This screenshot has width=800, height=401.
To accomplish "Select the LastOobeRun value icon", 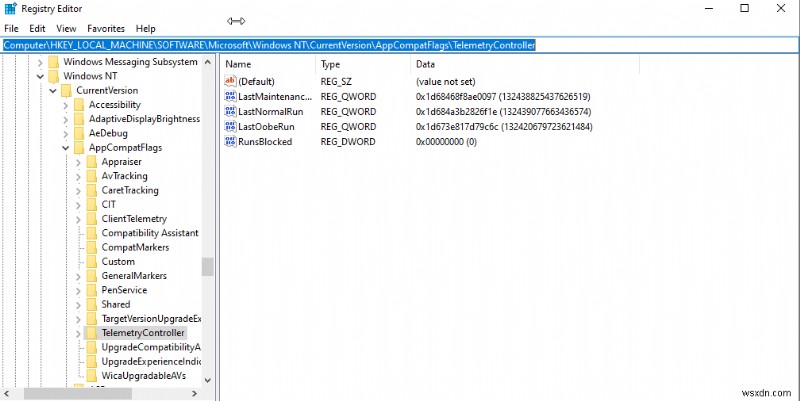I will tap(230, 127).
